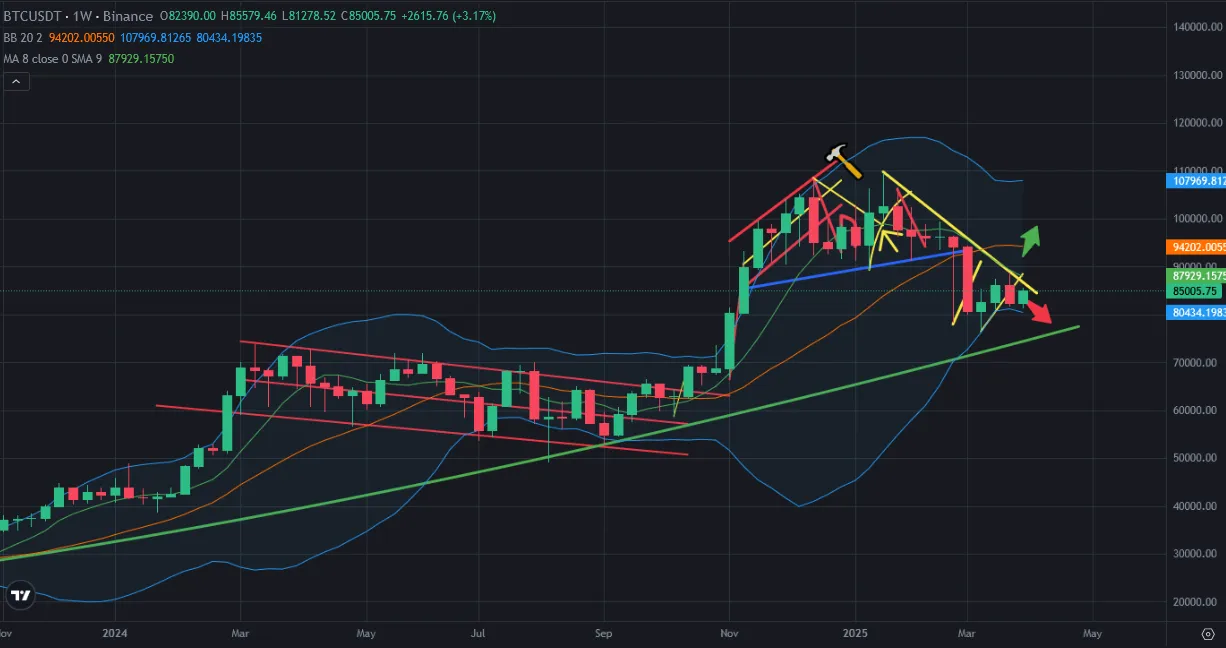Screen dimensions: 1226x648
Task: Click the Nov label before 2025
Action: pos(729,634)
